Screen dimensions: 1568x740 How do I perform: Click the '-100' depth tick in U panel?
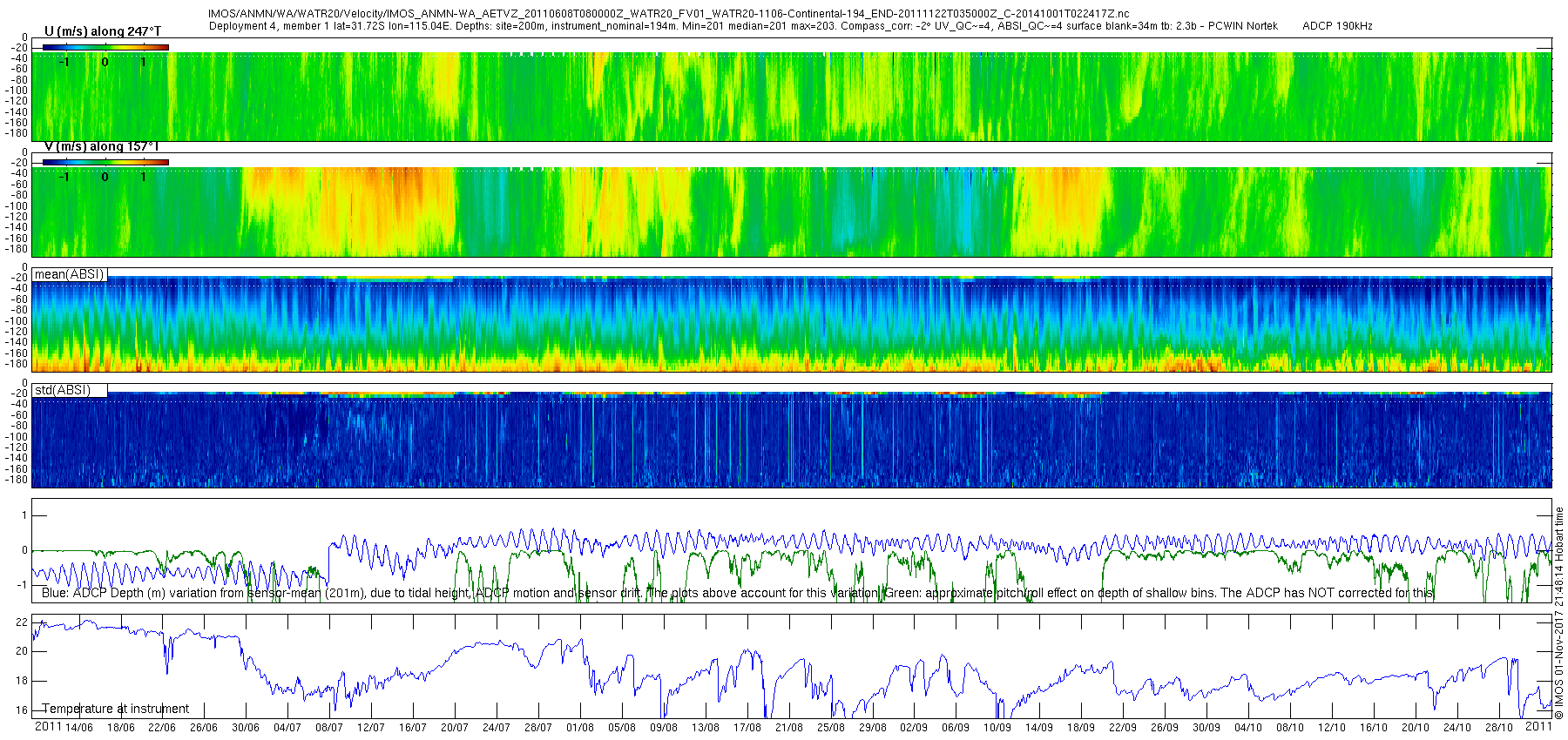(x=17, y=91)
